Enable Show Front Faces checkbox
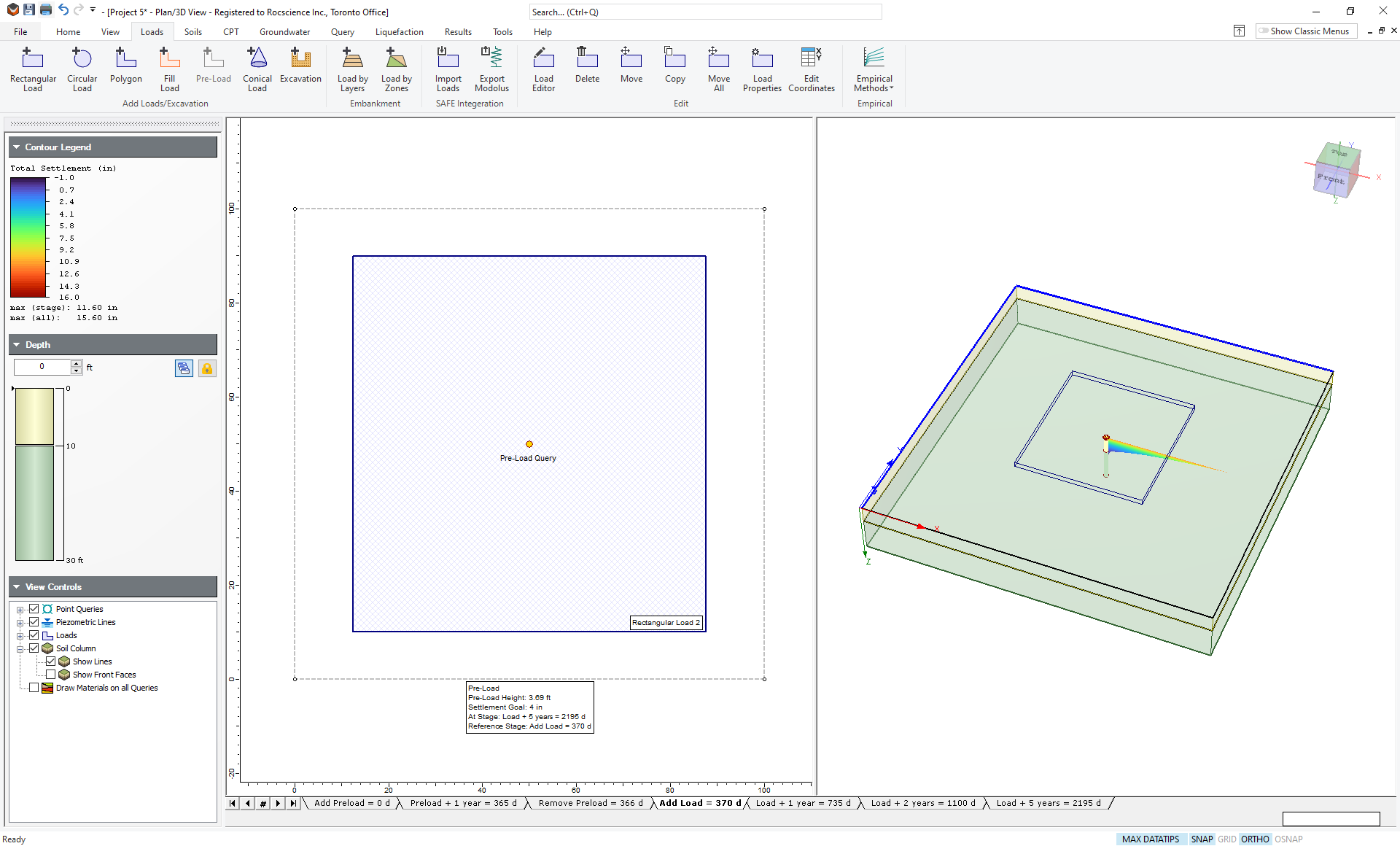Viewport: 1400px width, 846px height. (x=51, y=675)
